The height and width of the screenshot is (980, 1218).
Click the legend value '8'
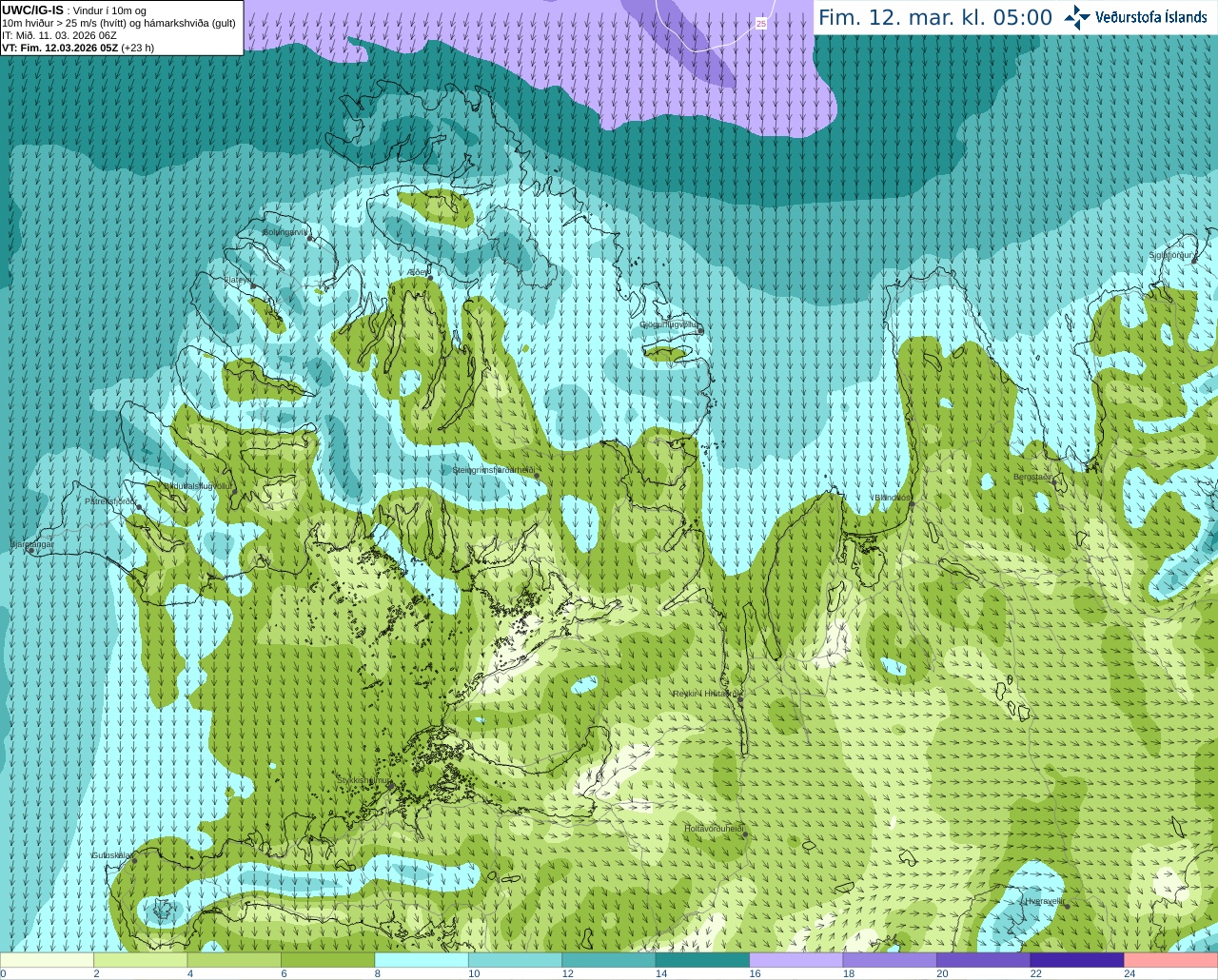377,973
